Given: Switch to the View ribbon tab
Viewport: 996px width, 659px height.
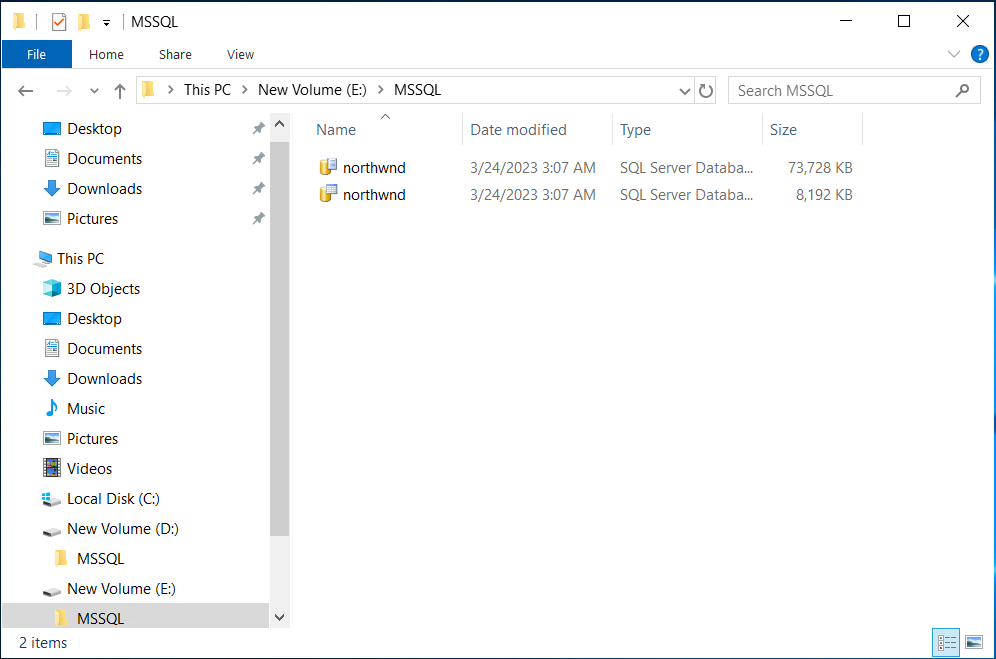Looking at the screenshot, I should tap(240, 54).
